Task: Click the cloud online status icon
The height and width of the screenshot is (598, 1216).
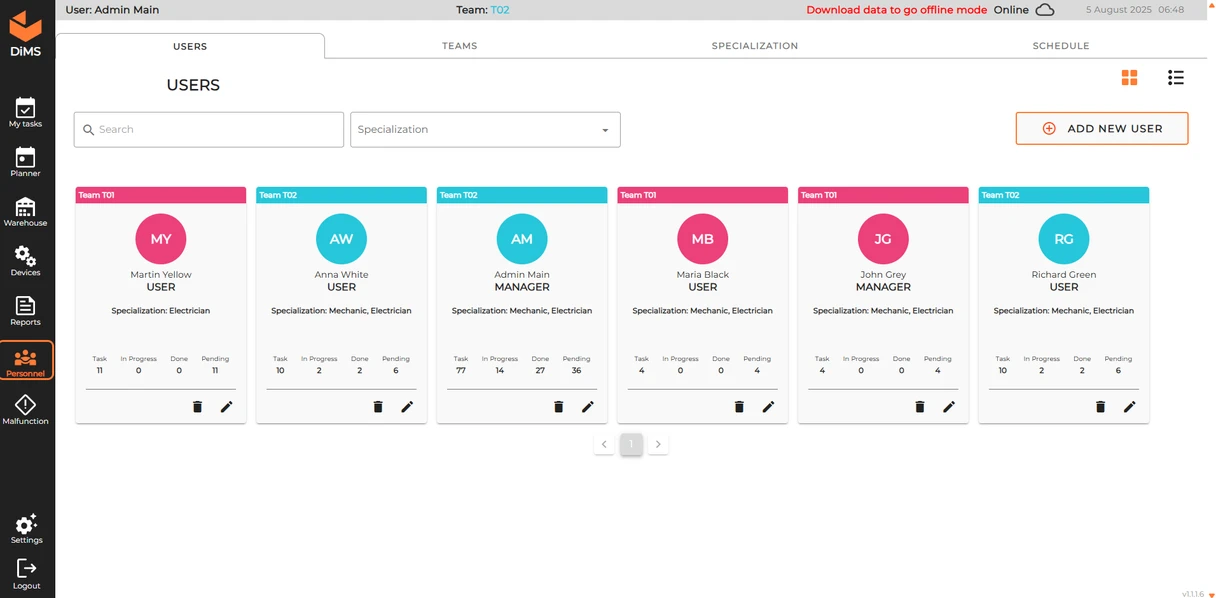Action: pos(1044,10)
